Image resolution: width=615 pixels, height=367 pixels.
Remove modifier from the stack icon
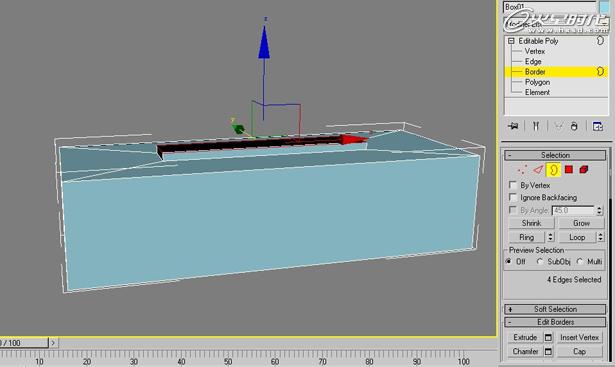[x=574, y=126]
